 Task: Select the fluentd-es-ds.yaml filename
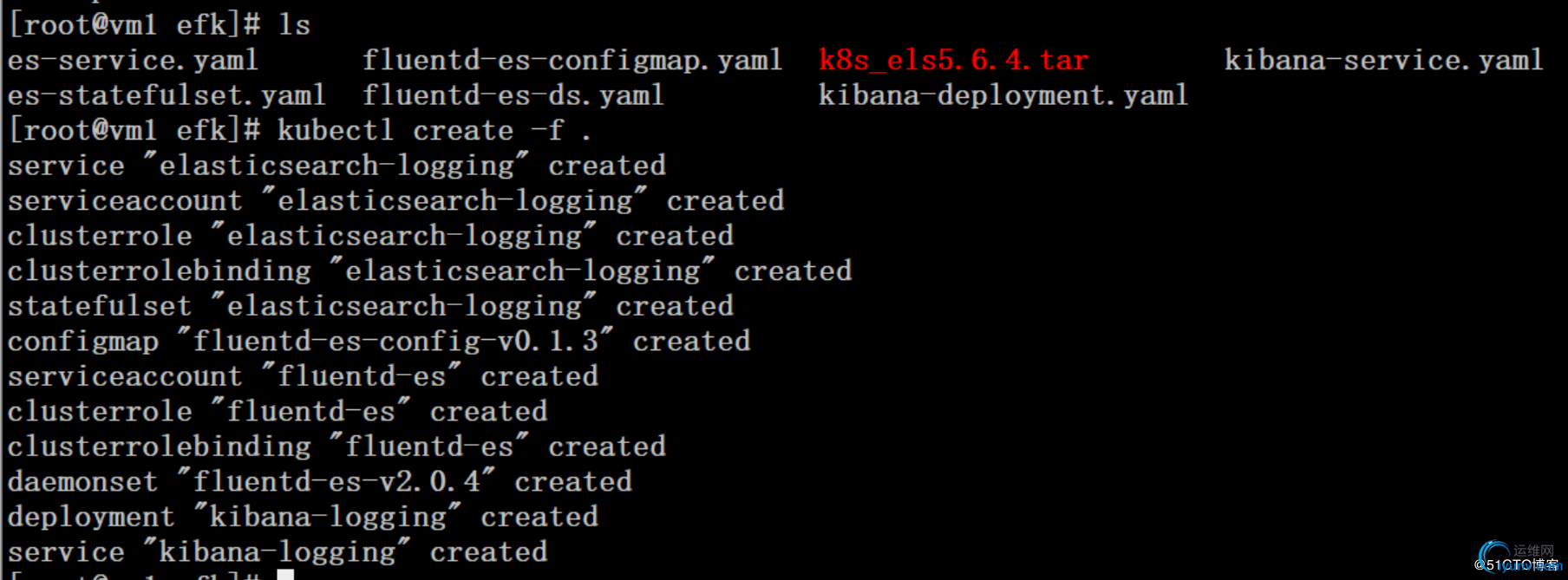(513, 95)
